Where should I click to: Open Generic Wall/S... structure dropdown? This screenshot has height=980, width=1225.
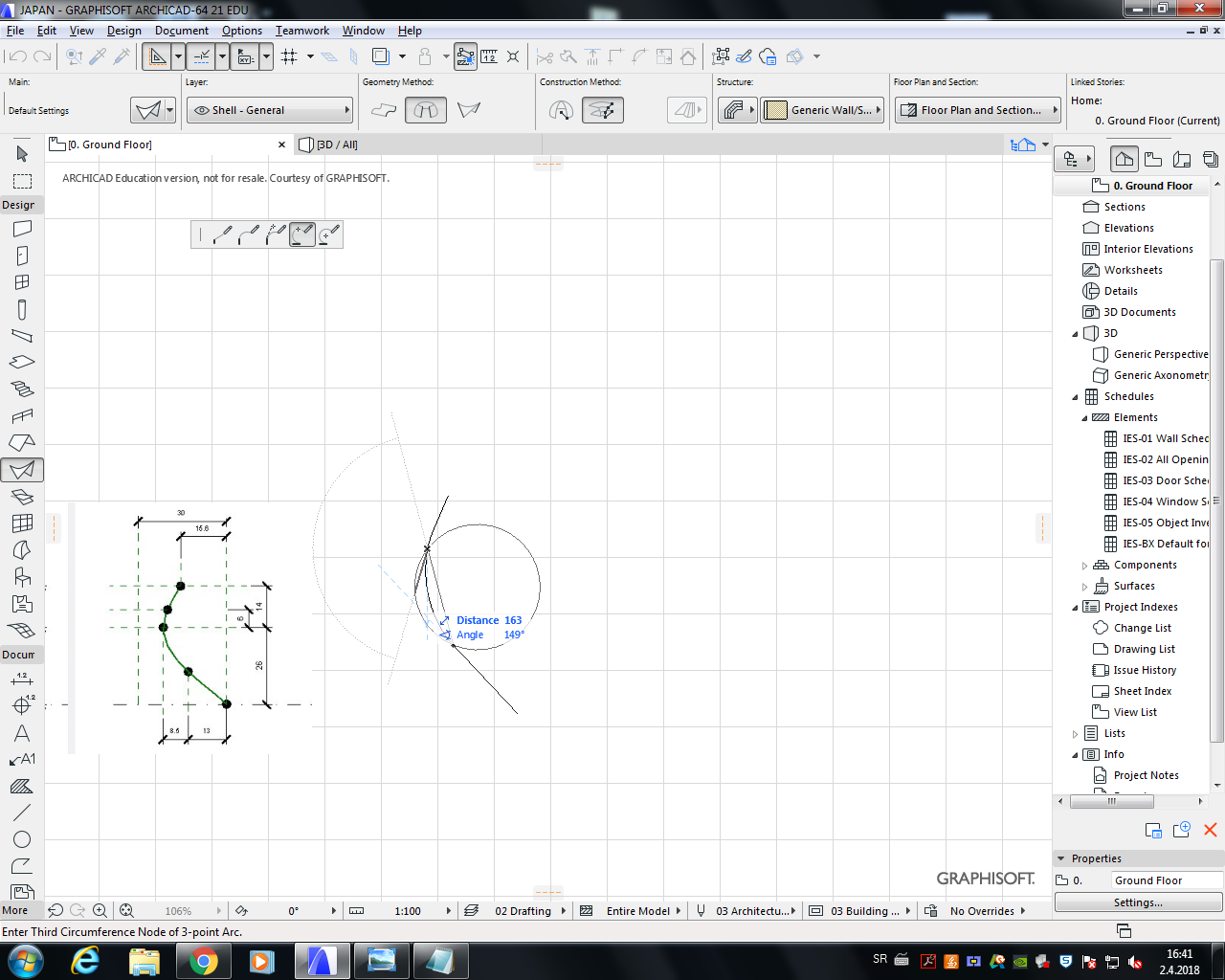[822, 110]
